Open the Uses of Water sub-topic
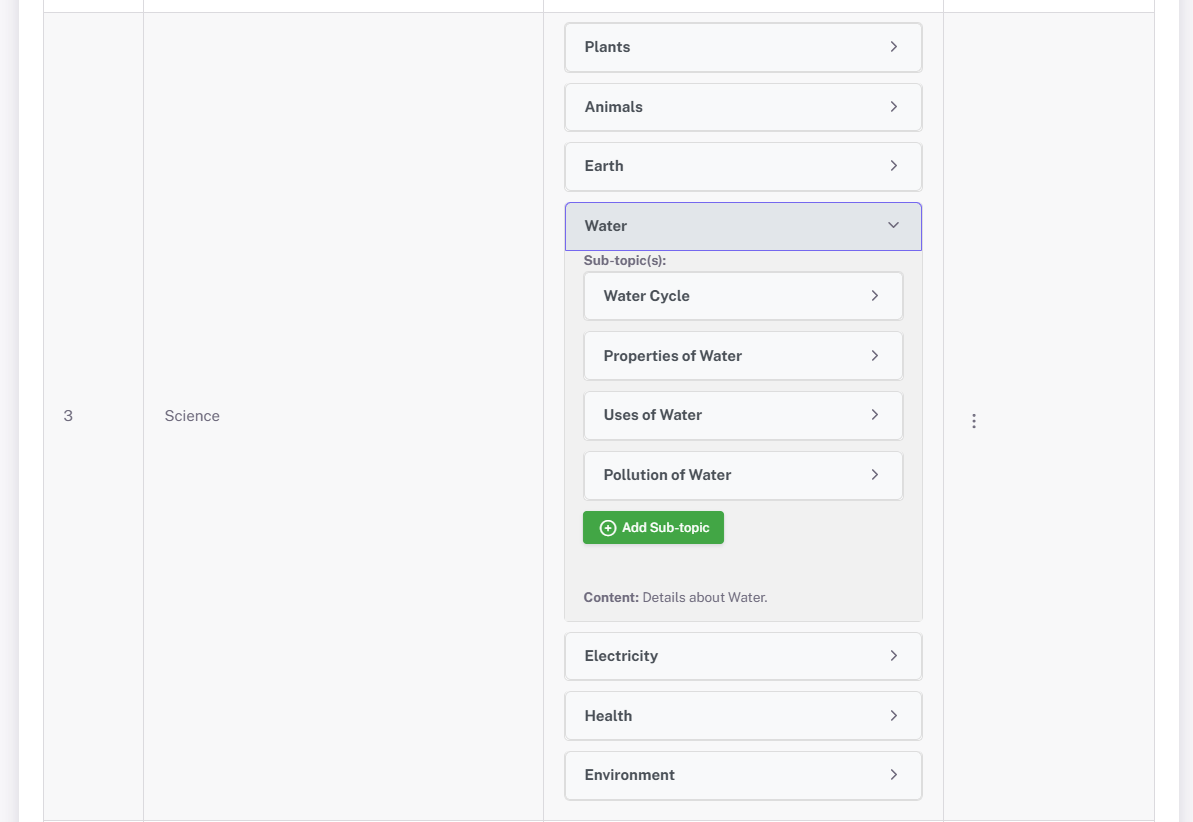 pos(742,415)
